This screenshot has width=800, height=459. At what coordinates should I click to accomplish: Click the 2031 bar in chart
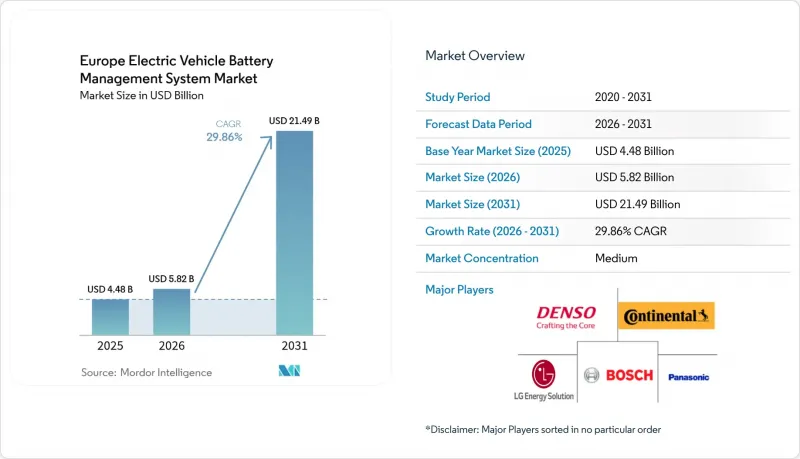click(294, 233)
